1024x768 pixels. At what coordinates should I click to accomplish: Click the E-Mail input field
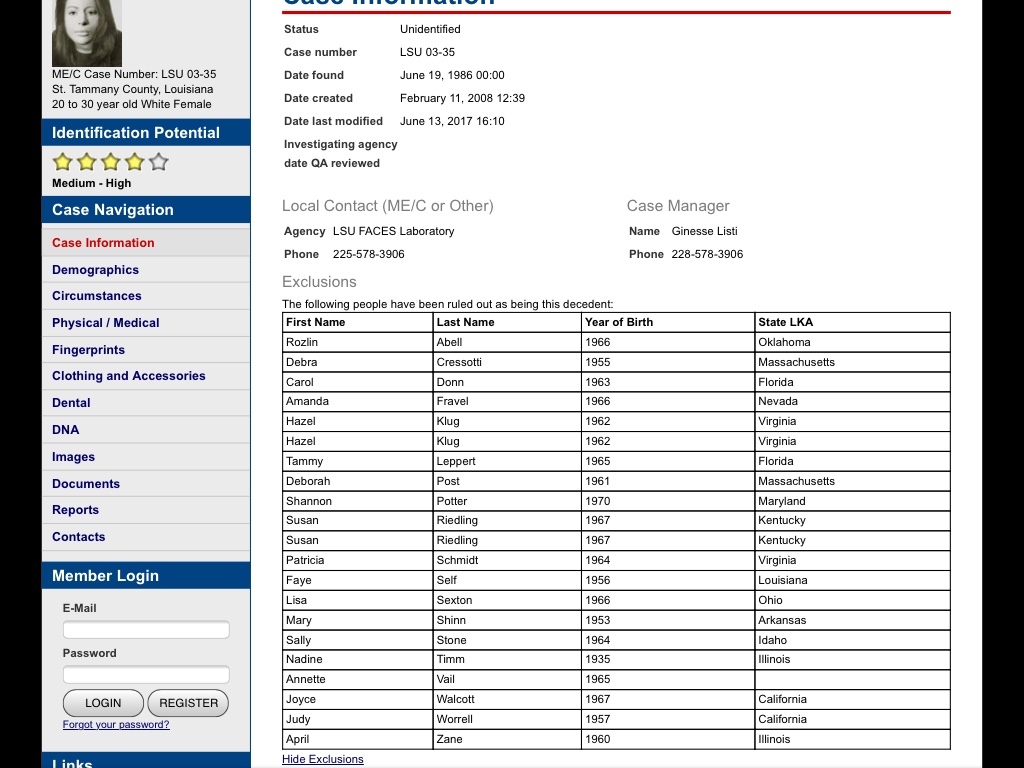(x=146, y=630)
